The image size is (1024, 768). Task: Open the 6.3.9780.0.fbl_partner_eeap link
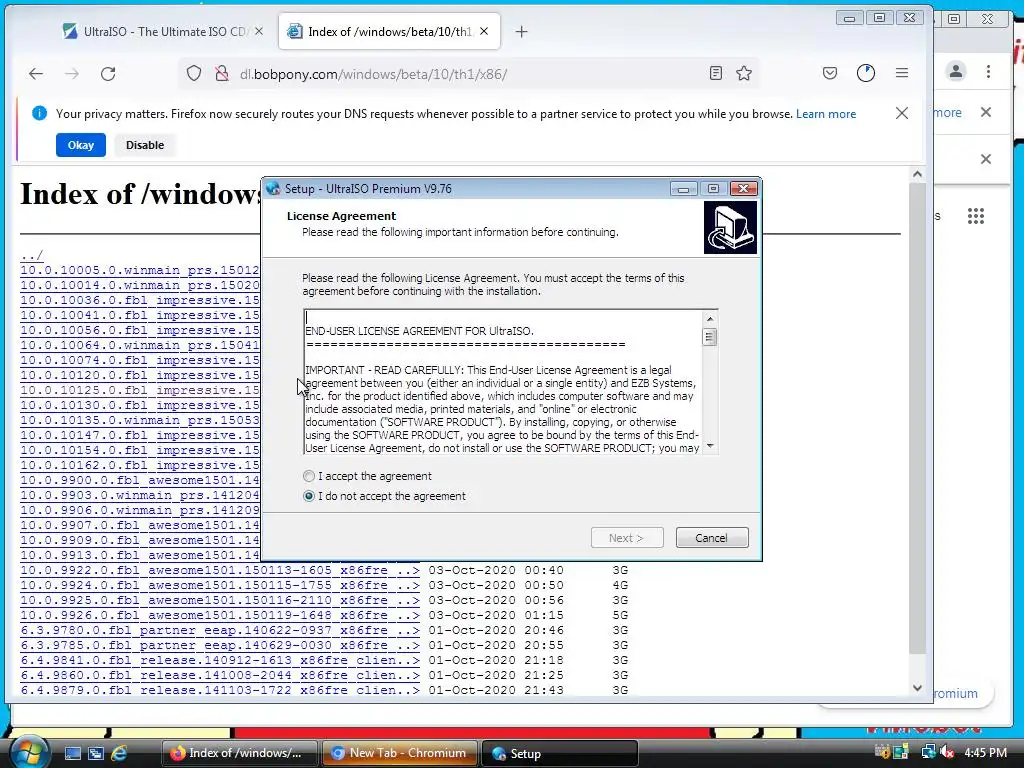220,630
